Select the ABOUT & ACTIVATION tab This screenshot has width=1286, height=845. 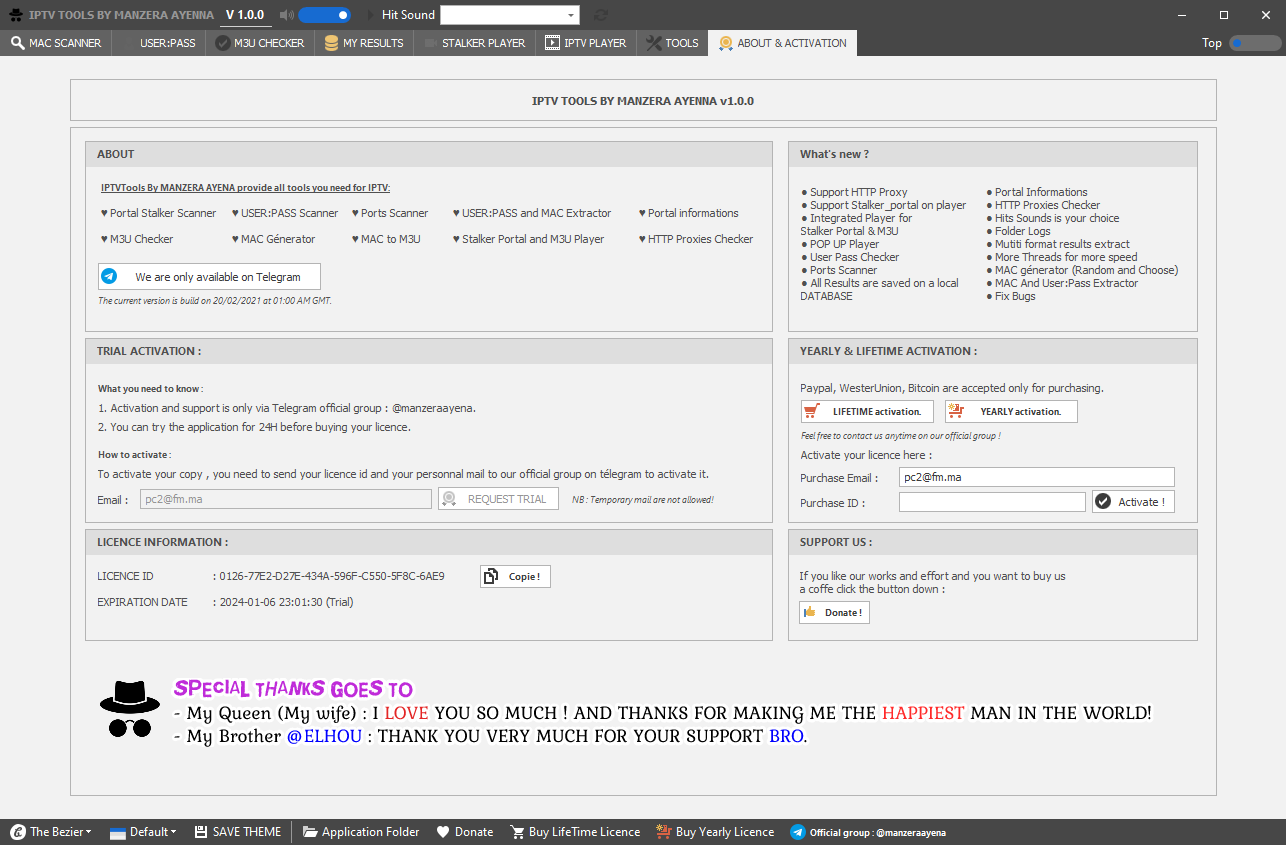[x=782, y=43]
